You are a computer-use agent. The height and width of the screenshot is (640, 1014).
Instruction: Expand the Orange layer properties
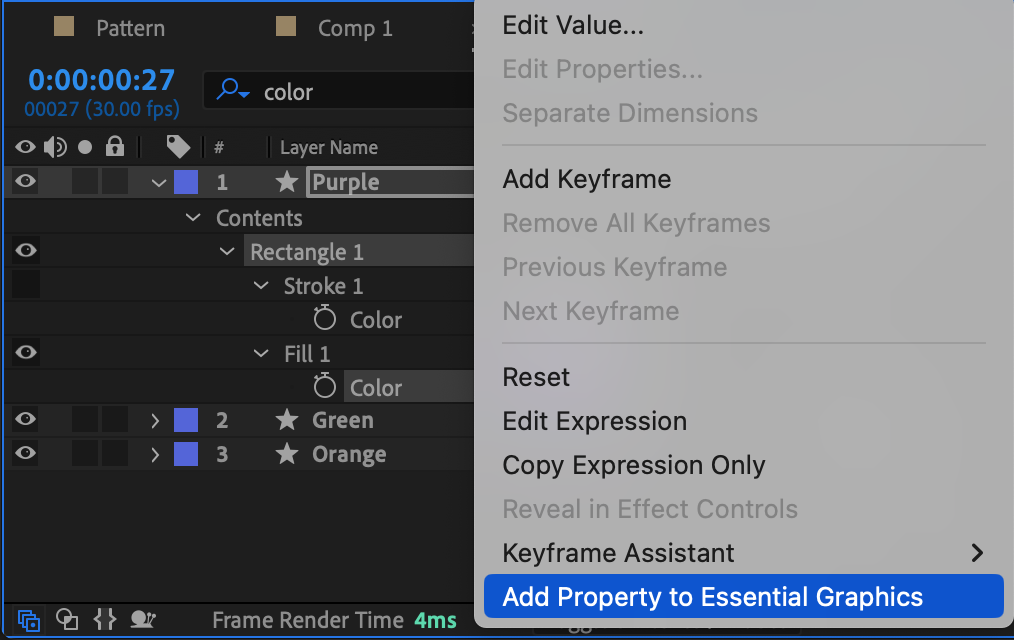click(x=155, y=455)
